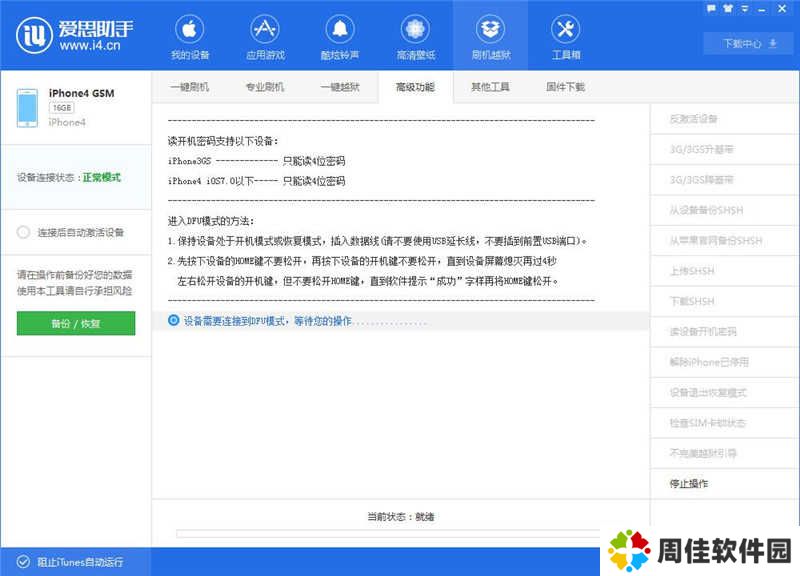Toggle 阻止iTunes自动运行 check icon
The width and height of the screenshot is (800, 576).
click(23, 562)
